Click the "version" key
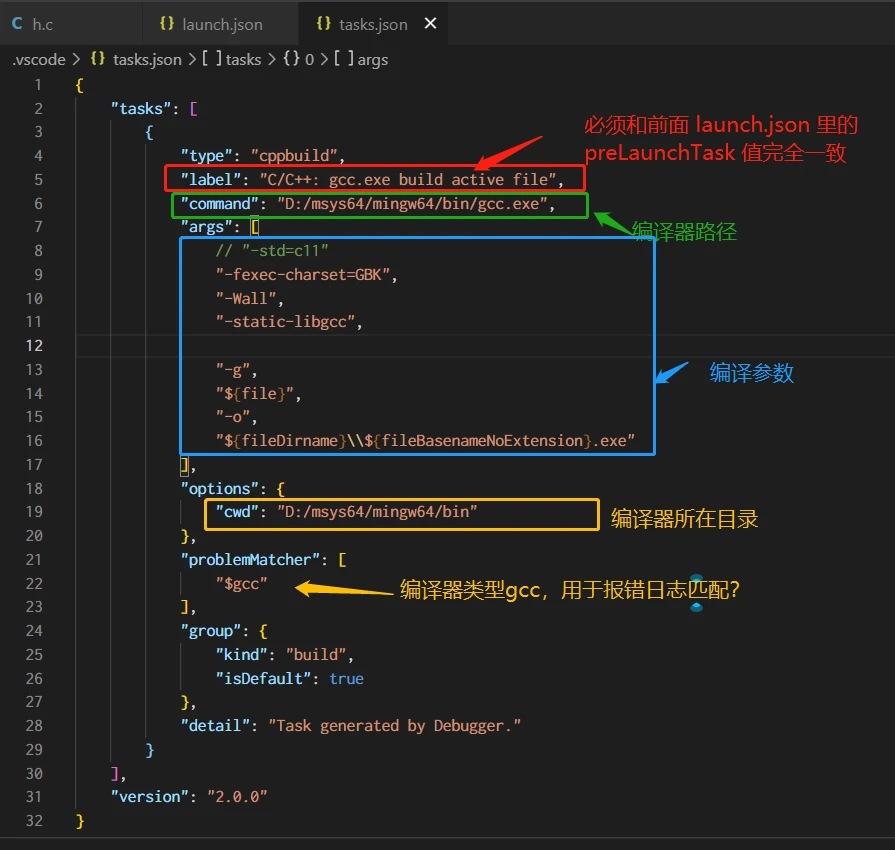The image size is (895, 850). [150, 796]
